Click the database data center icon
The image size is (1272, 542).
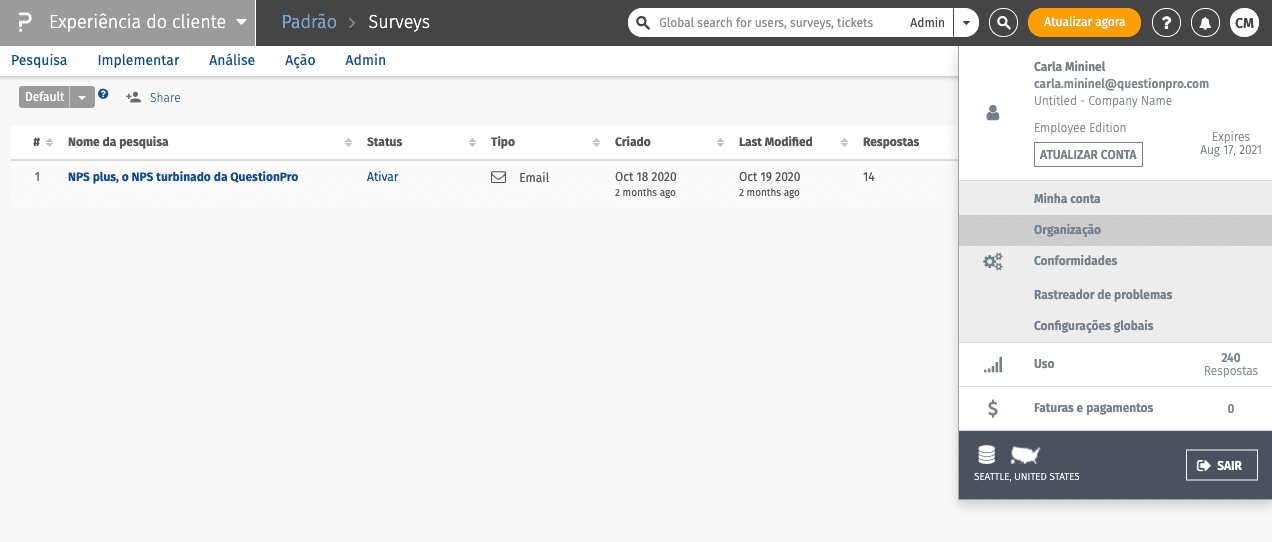[987, 455]
